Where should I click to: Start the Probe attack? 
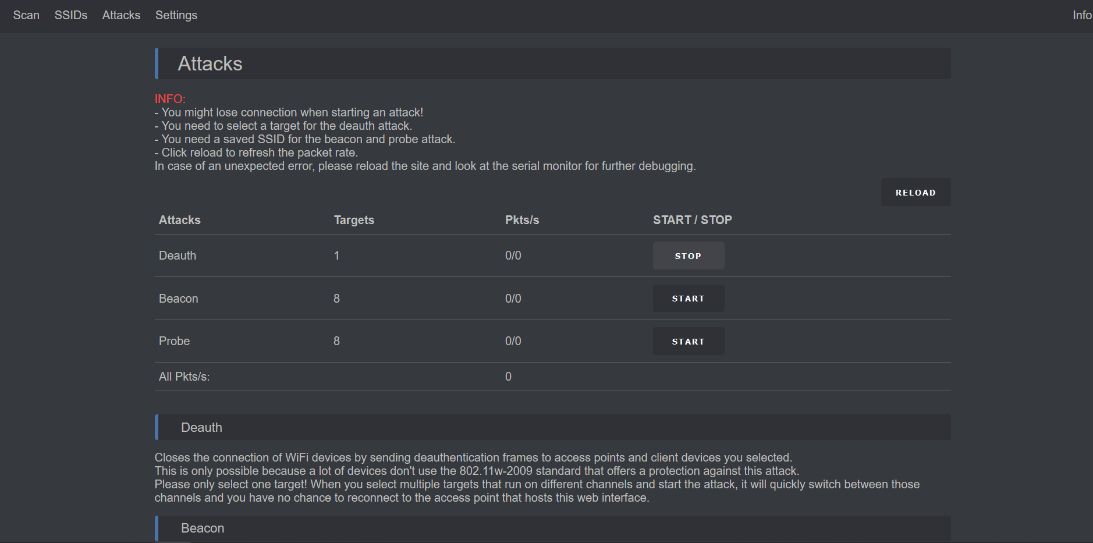pos(688,342)
